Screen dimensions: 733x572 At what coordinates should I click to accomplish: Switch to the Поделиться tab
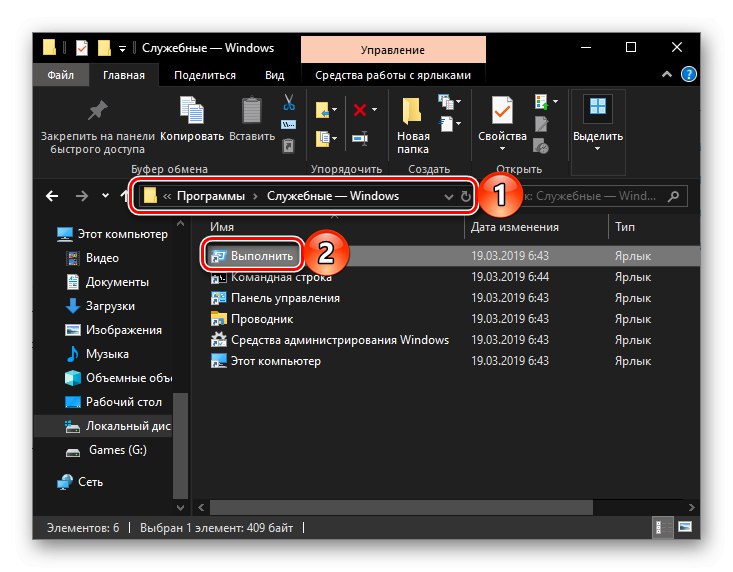[205, 75]
